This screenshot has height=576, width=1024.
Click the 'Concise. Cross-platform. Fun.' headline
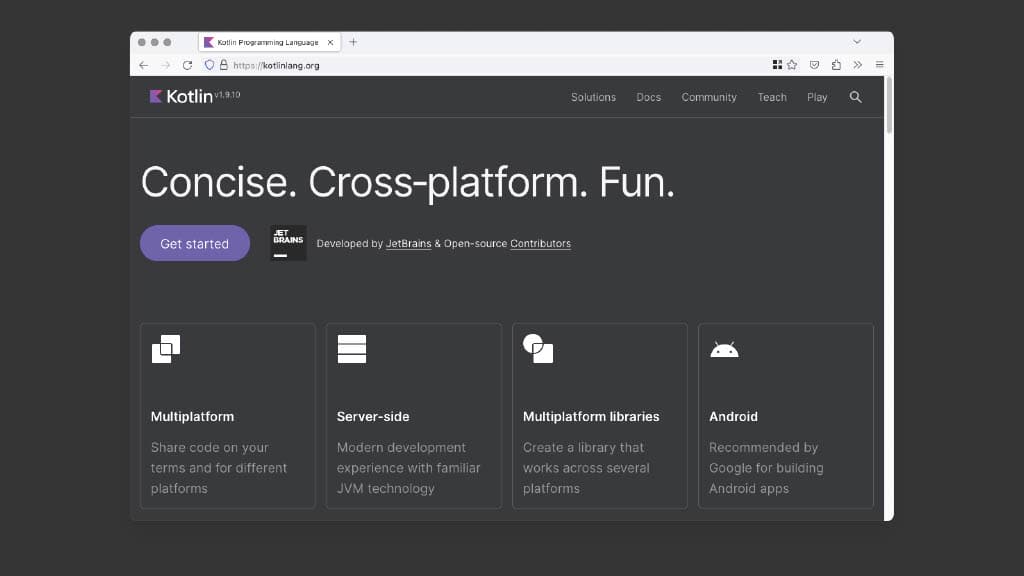[x=408, y=182]
